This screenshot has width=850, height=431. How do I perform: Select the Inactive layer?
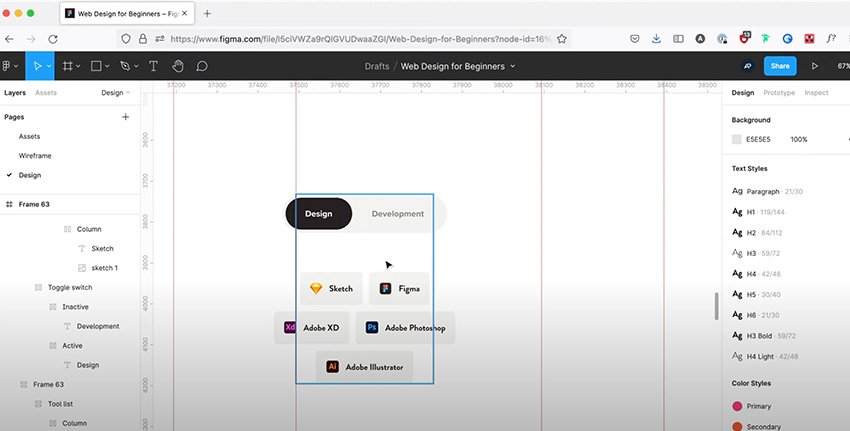pyautogui.click(x=75, y=307)
